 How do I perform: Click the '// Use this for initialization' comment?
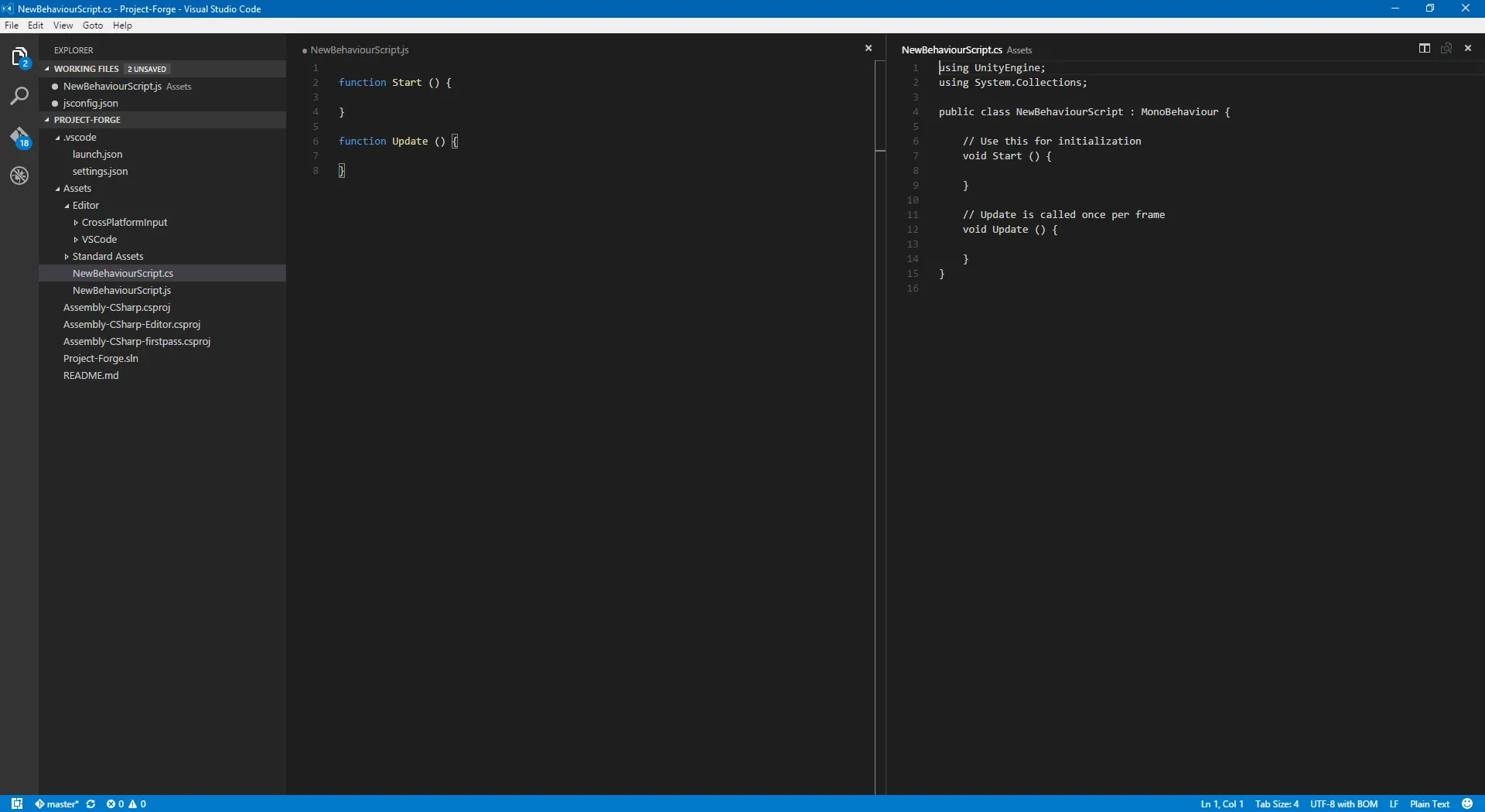pyautogui.click(x=1052, y=141)
